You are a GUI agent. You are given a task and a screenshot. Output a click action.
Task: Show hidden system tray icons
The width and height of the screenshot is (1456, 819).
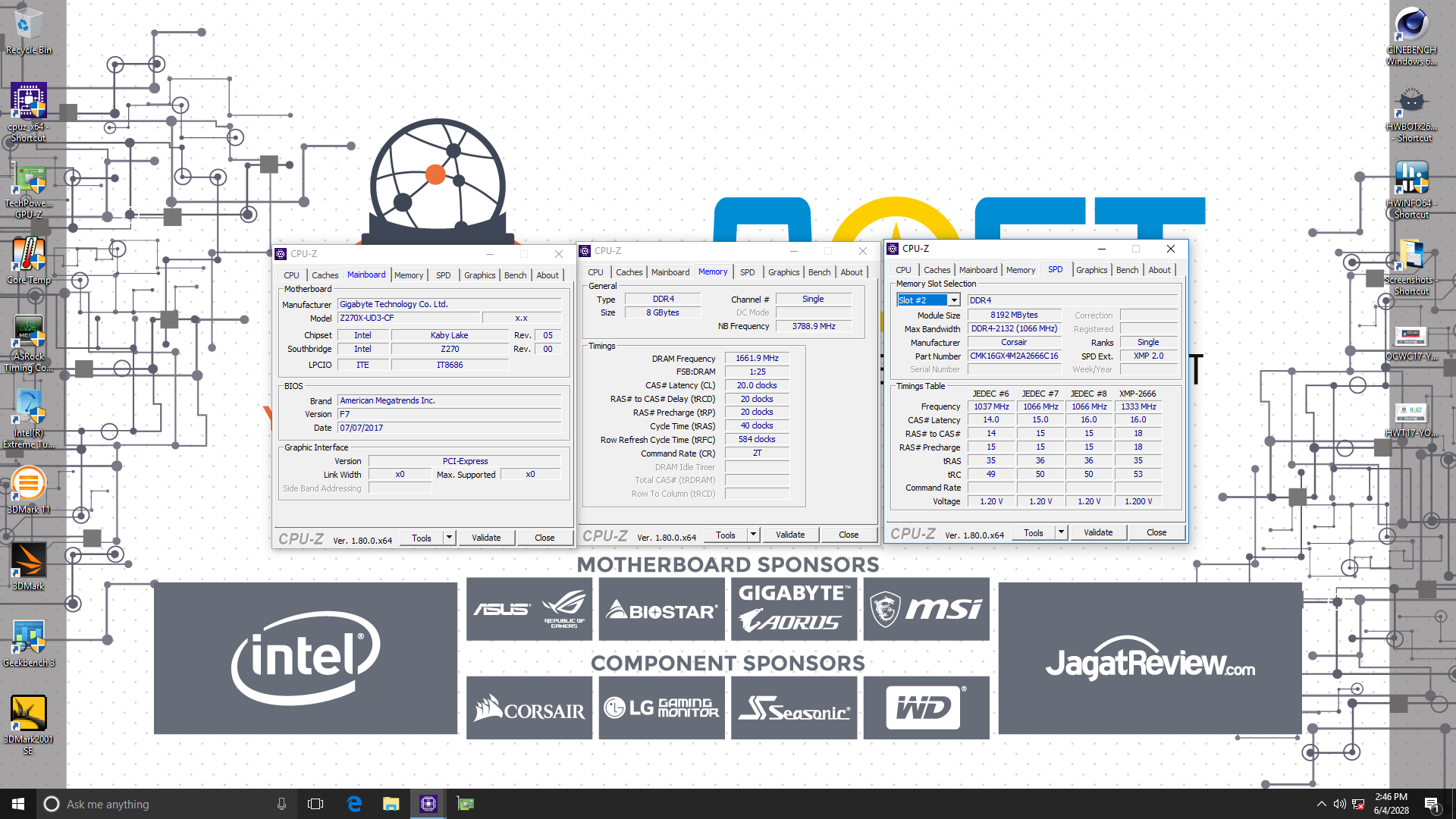[x=1322, y=804]
